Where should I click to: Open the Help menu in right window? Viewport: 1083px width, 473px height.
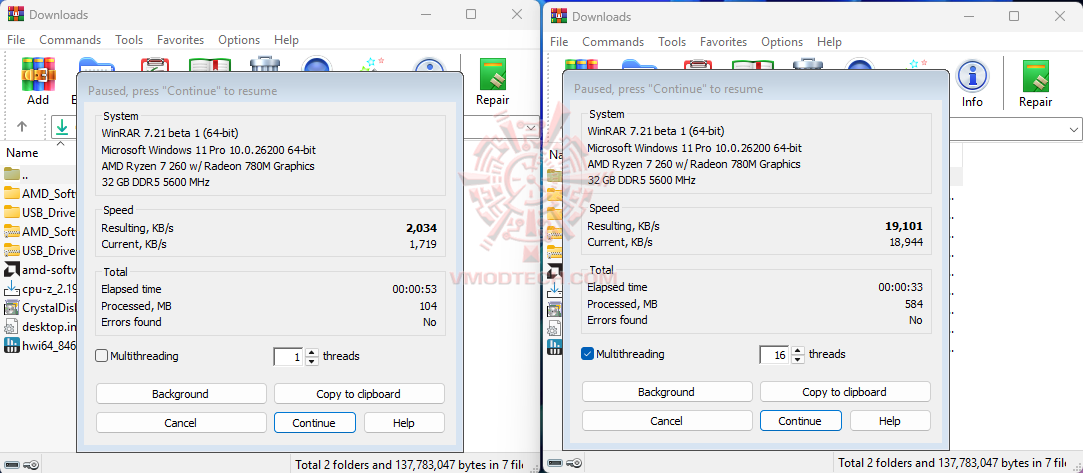point(829,42)
